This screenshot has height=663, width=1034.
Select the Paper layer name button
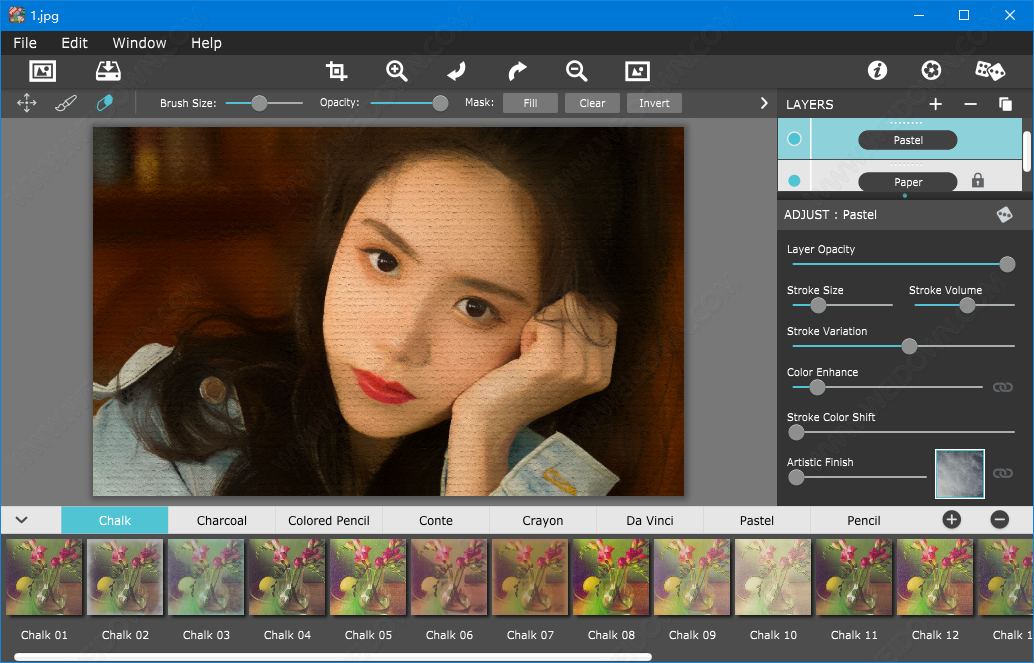907,182
